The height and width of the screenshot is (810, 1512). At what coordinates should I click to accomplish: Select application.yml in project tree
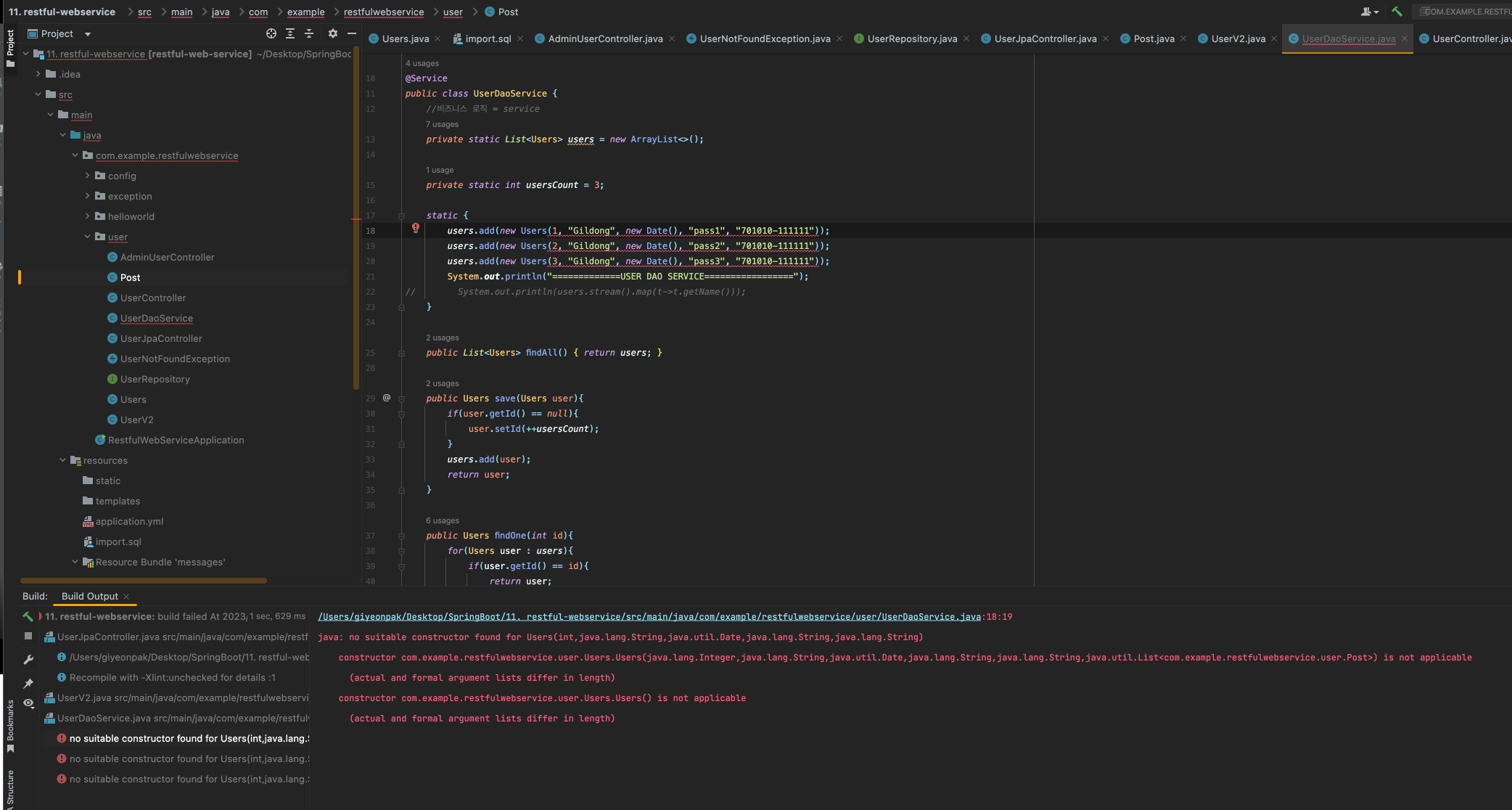(x=129, y=521)
